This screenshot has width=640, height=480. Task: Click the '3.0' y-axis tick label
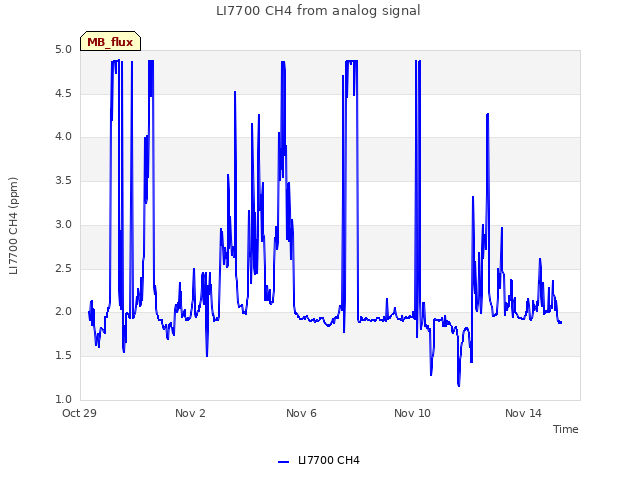click(x=63, y=224)
